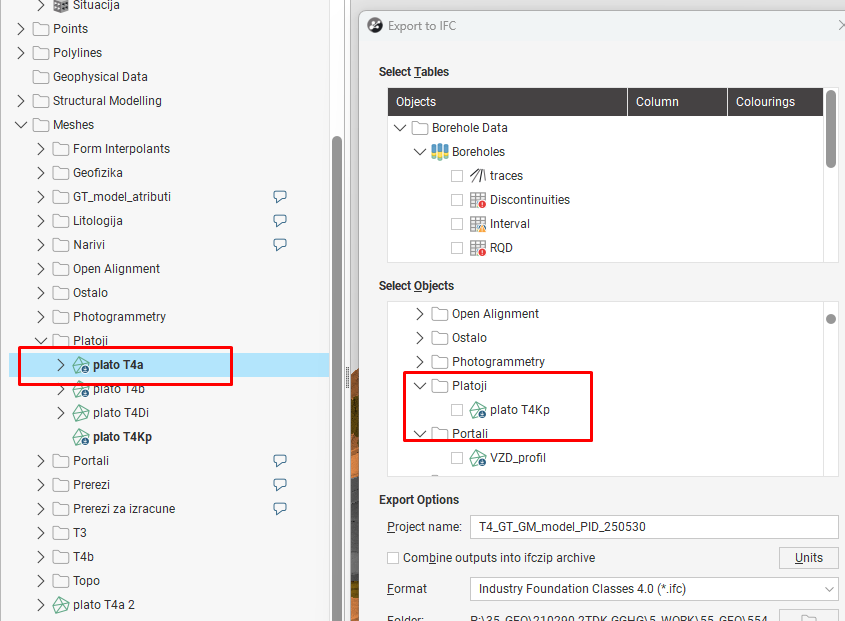Click the project tree vertical scrollbar
845x621 pixels.
pos(337,377)
